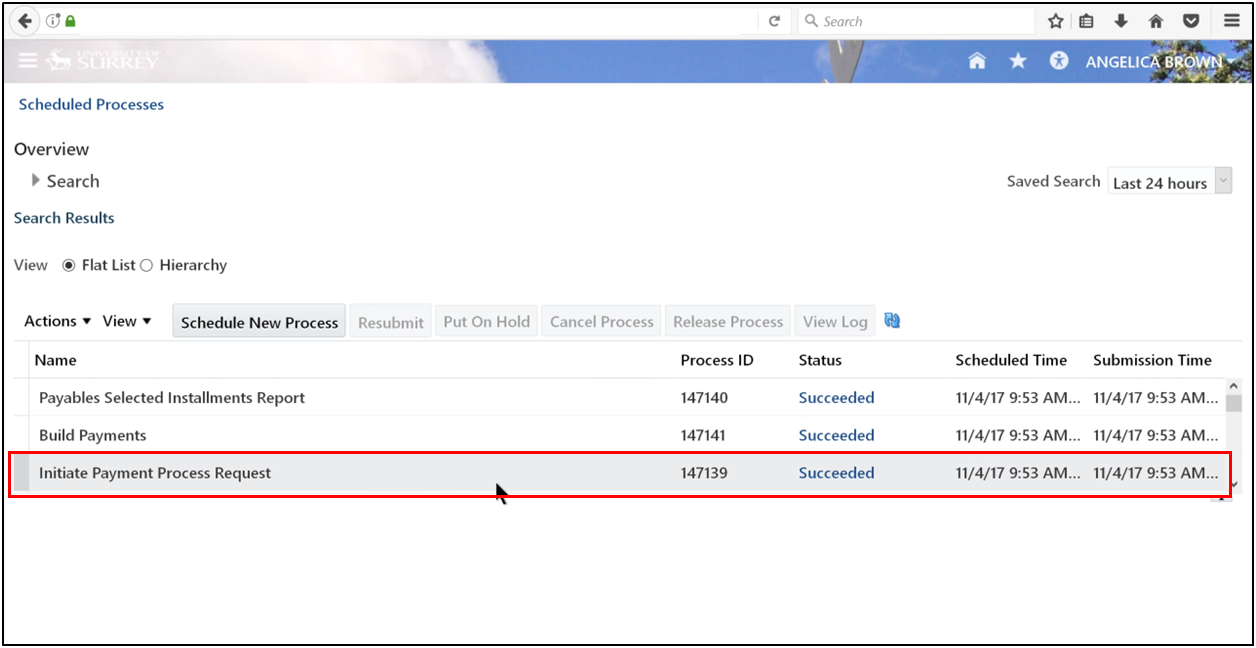Click the browser page reload icon
The image size is (1256, 648).
click(773, 20)
